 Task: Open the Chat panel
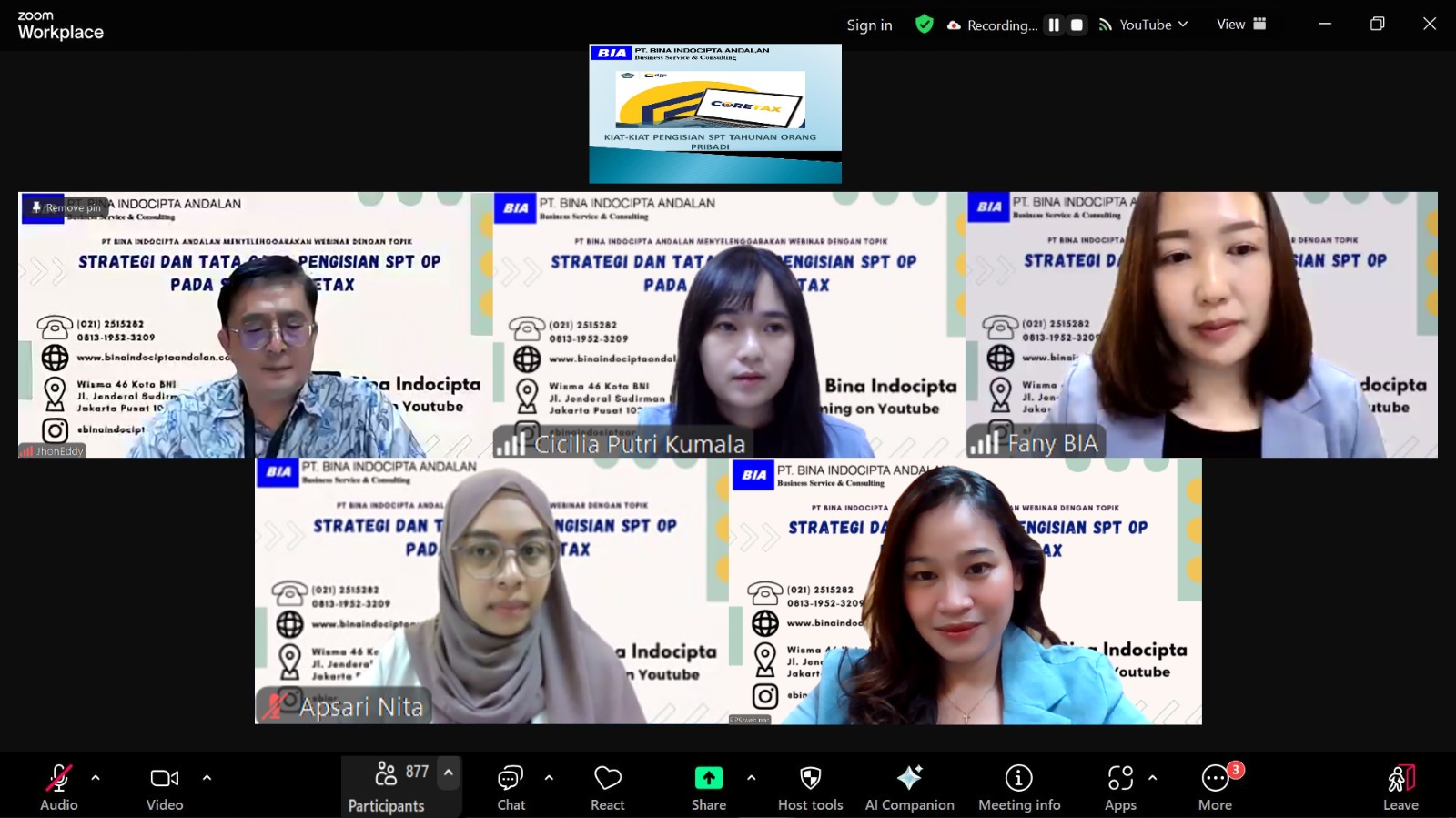click(511, 787)
